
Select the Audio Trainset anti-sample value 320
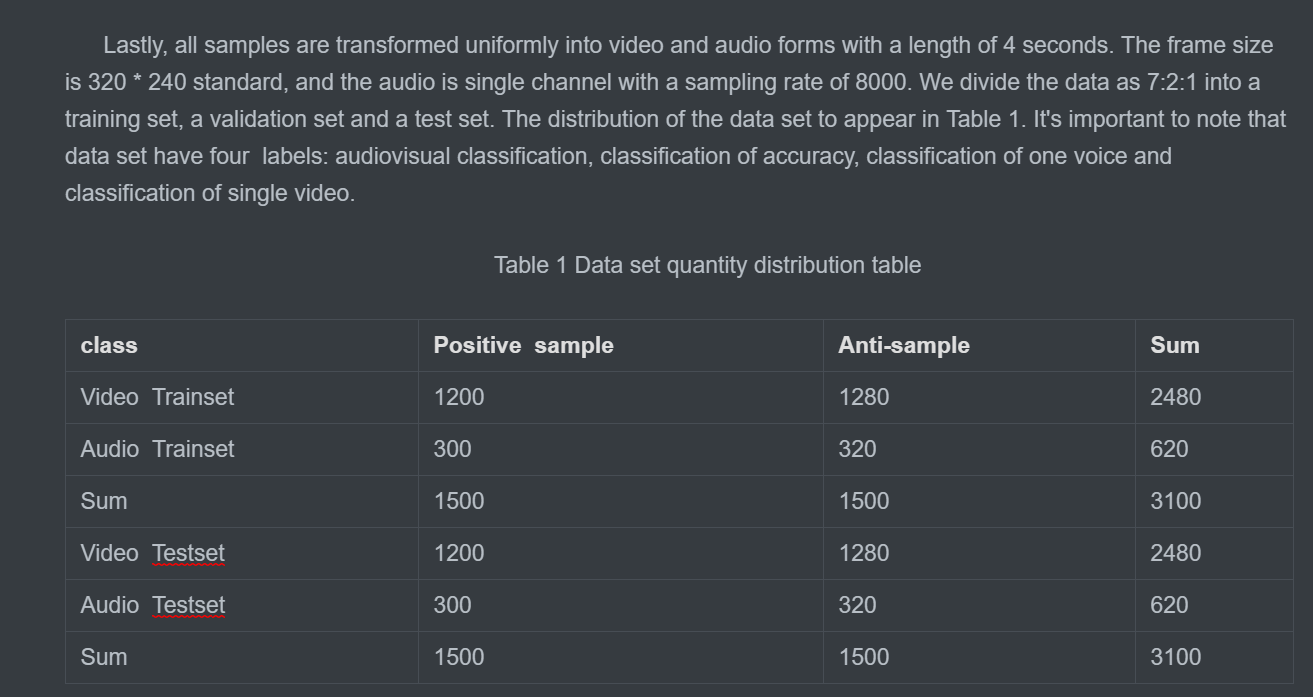(857, 449)
